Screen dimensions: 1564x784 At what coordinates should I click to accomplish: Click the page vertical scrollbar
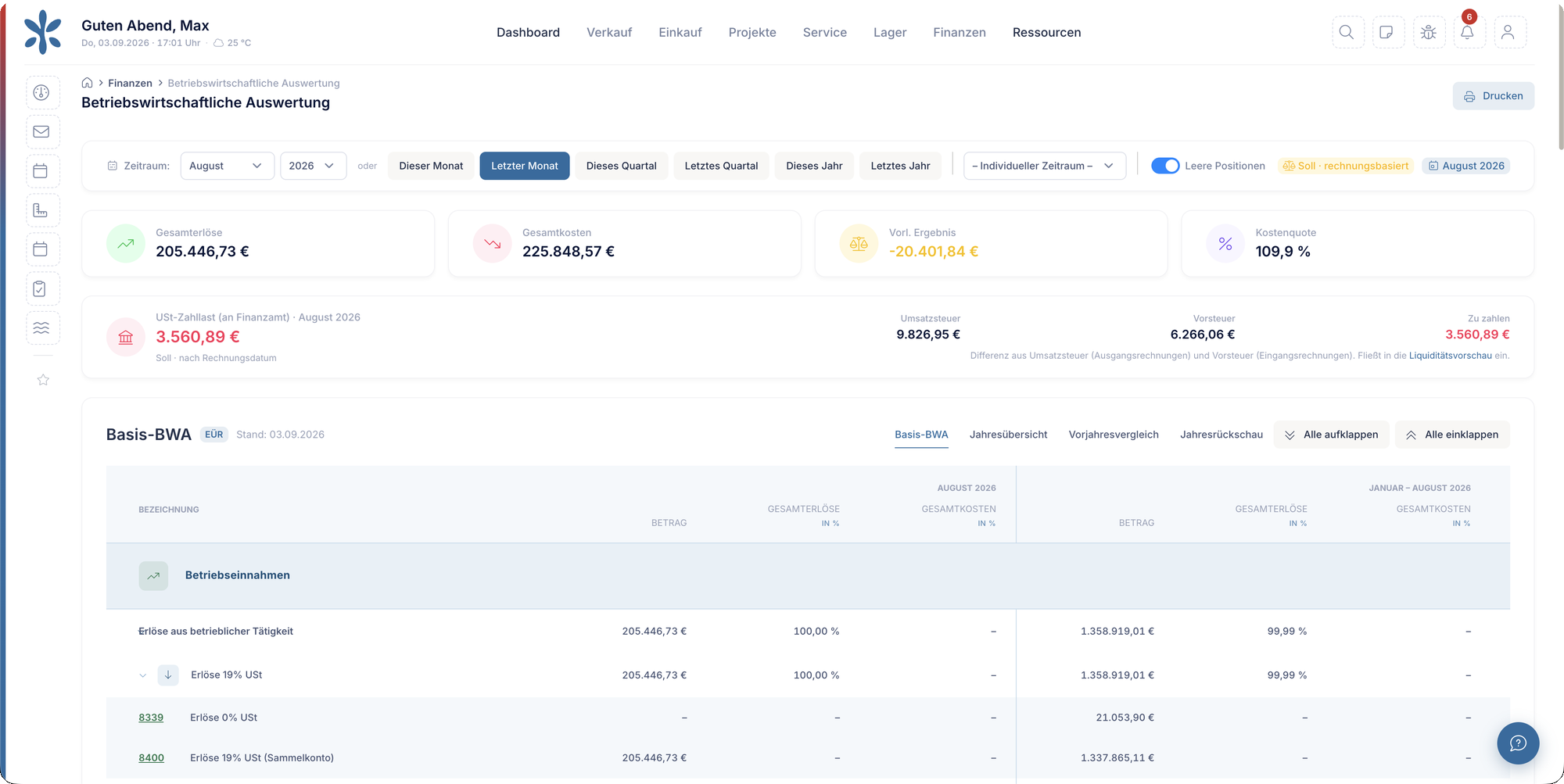[x=1561, y=78]
